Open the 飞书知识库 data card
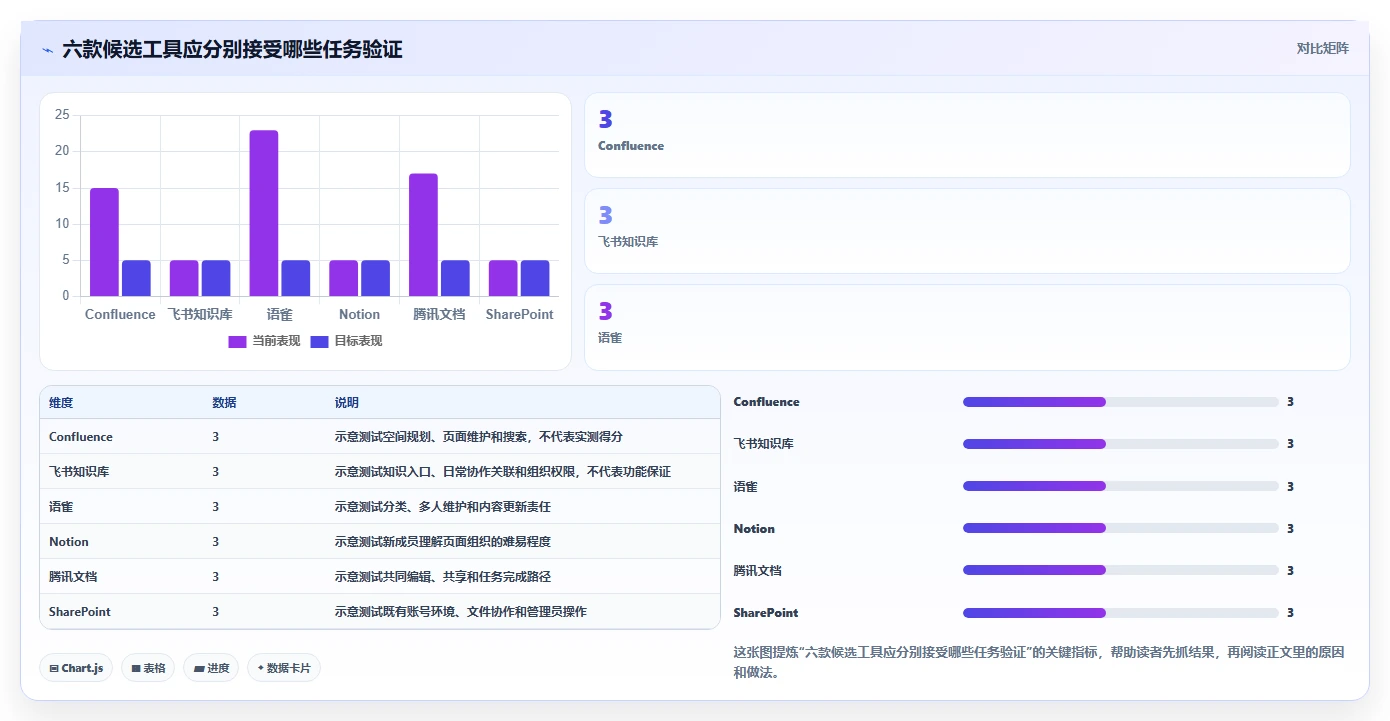This screenshot has height=721, width=1390. click(967, 231)
